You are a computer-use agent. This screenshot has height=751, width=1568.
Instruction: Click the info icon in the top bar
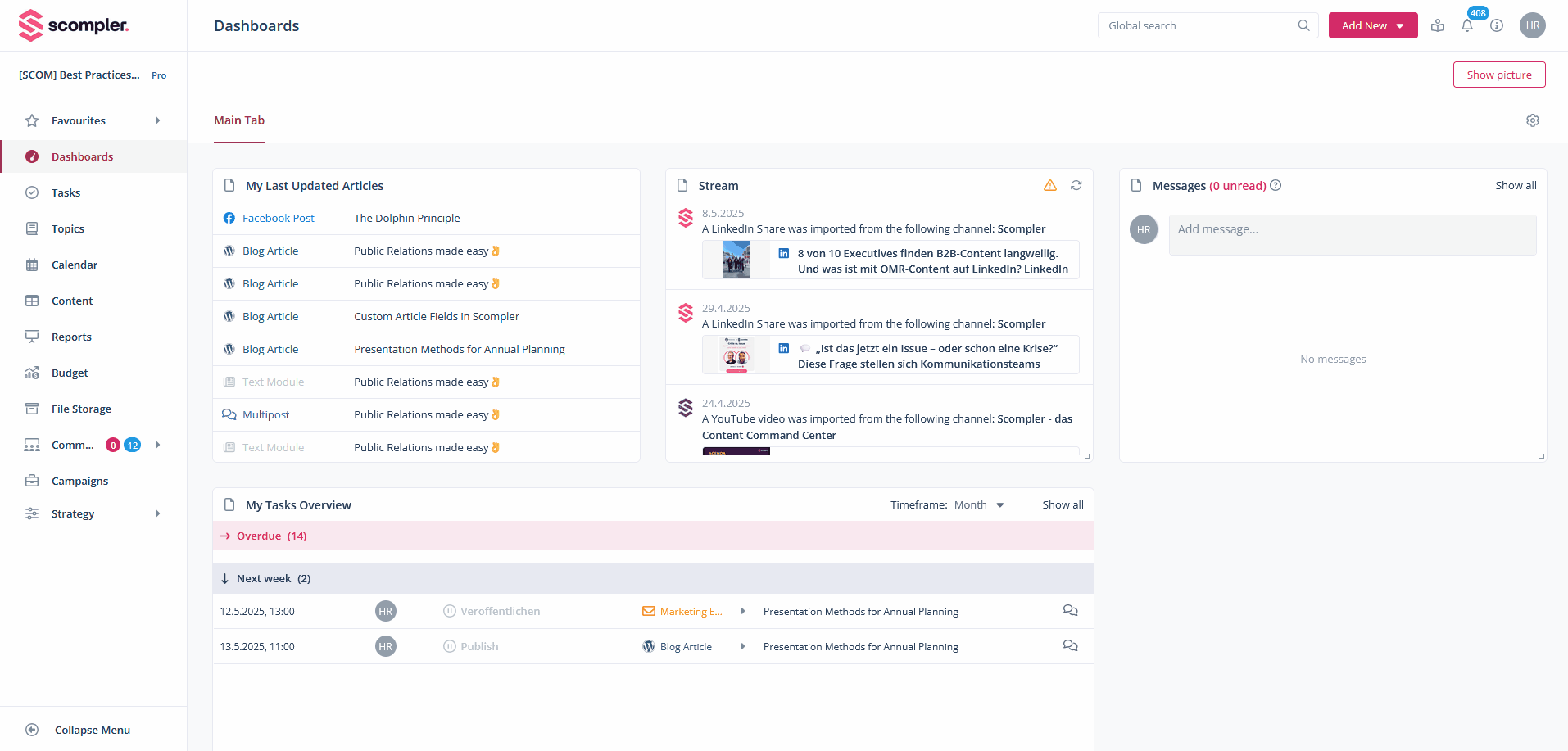(x=1498, y=25)
